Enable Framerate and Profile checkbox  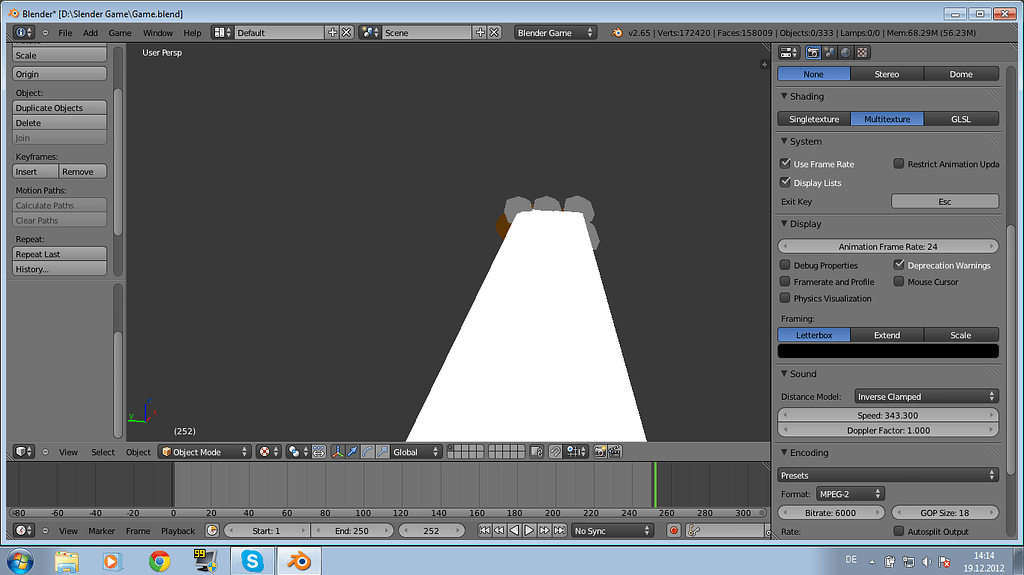coord(785,282)
